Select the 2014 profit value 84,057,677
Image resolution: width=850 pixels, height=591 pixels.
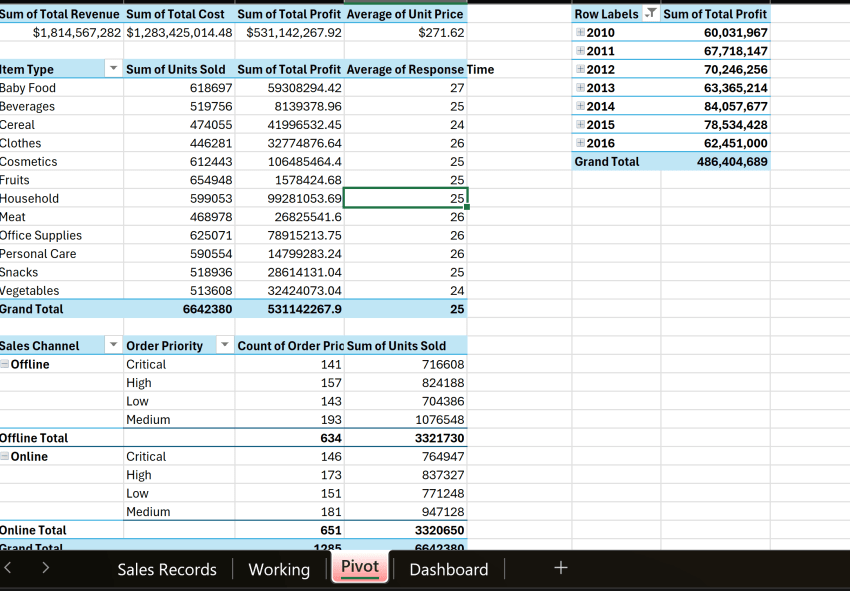click(716, 106)
